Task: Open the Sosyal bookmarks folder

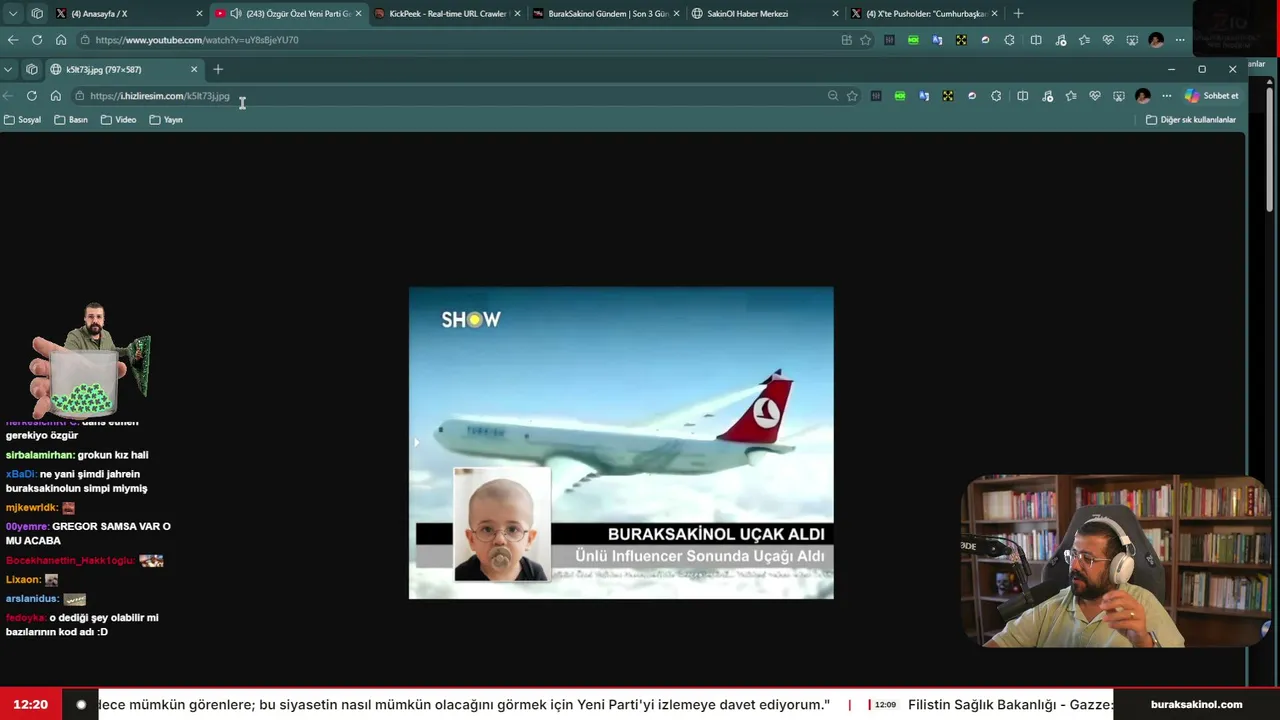Action: pyautogui.click(x=22, y=120)
